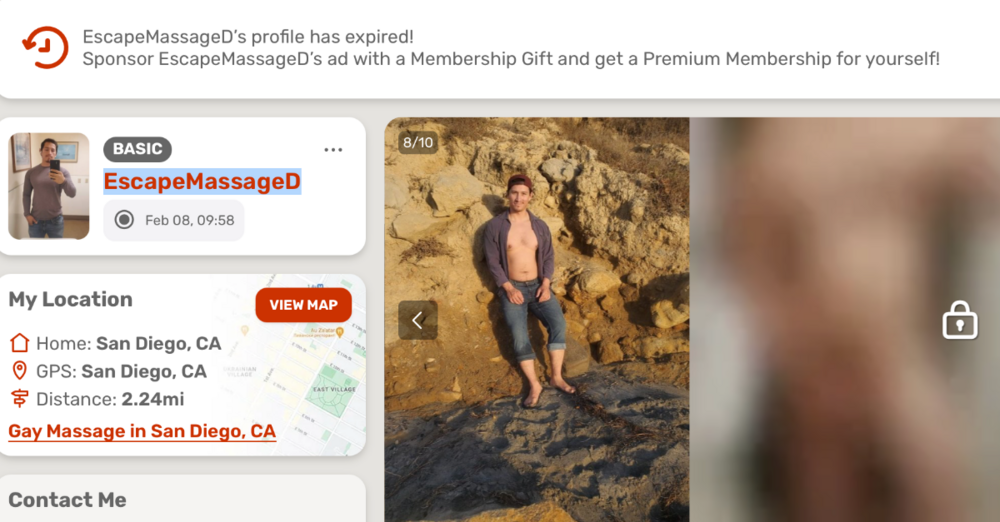Click the expired profile clock icon

tap(46, 47)
